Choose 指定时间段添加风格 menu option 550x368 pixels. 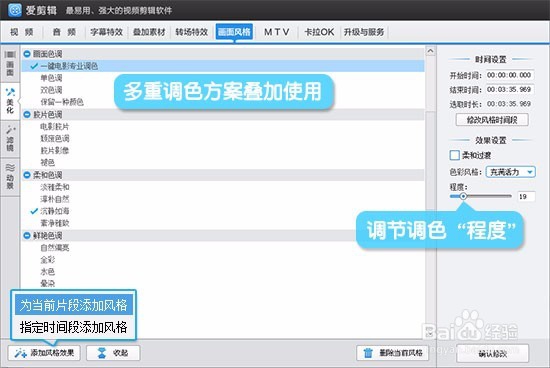(73, 327)
